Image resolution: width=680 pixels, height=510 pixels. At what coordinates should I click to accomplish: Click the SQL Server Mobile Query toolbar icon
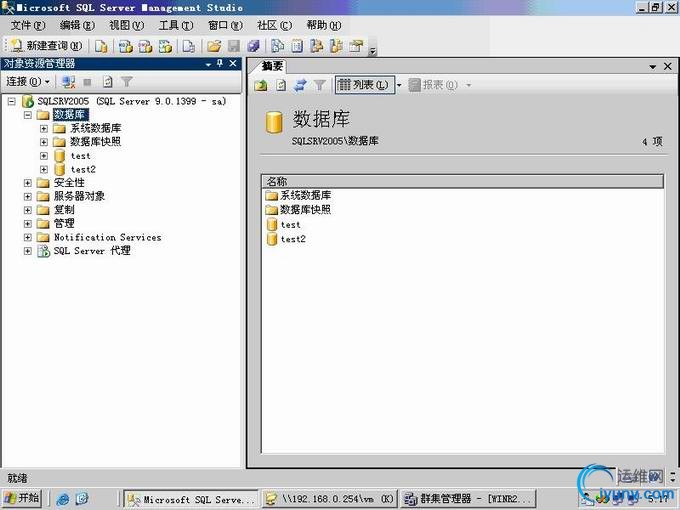coord(189,46)
